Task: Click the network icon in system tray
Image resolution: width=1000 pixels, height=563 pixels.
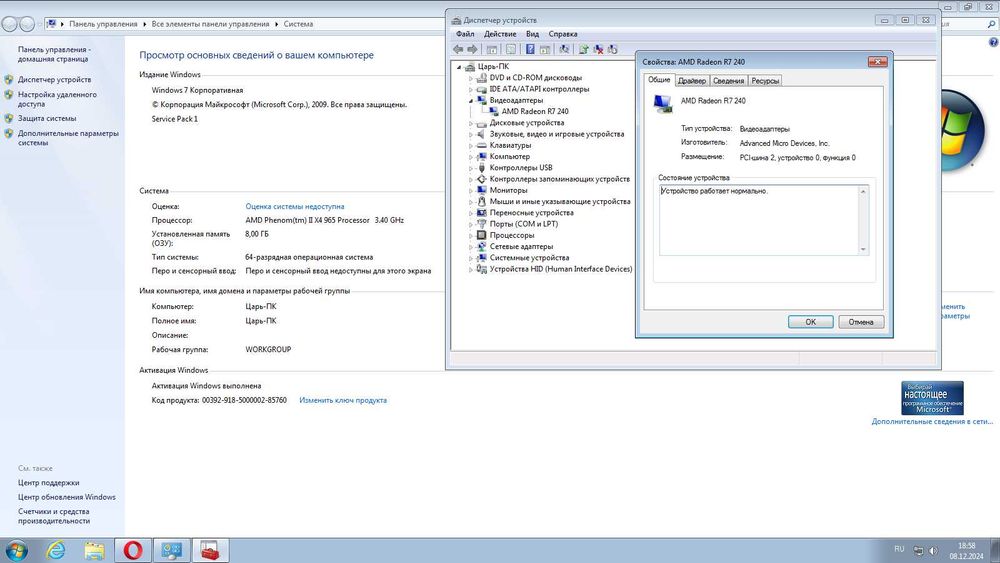Action: tap(918, 550)
